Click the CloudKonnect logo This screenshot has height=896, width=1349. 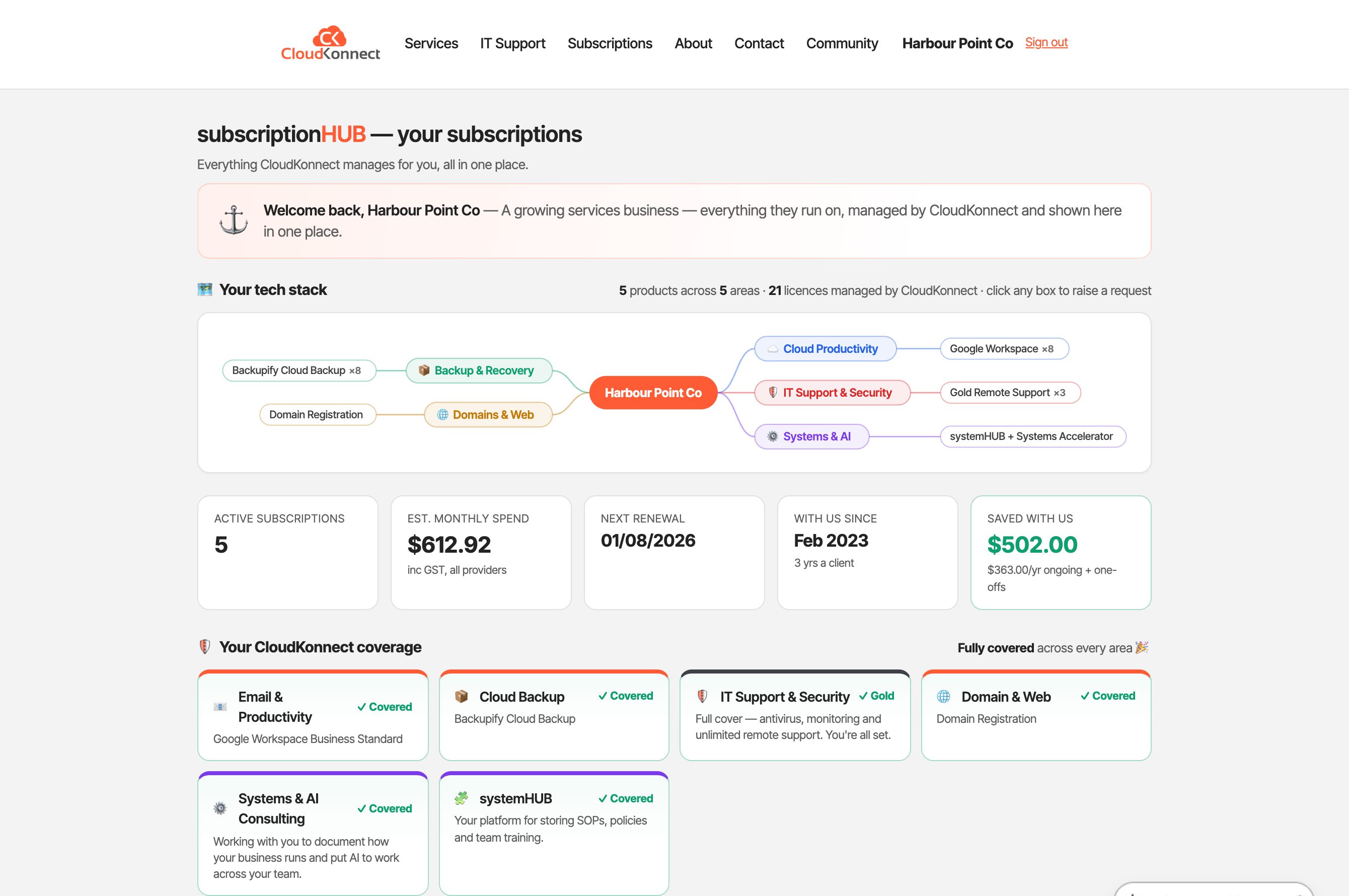(x=330, y=43)
